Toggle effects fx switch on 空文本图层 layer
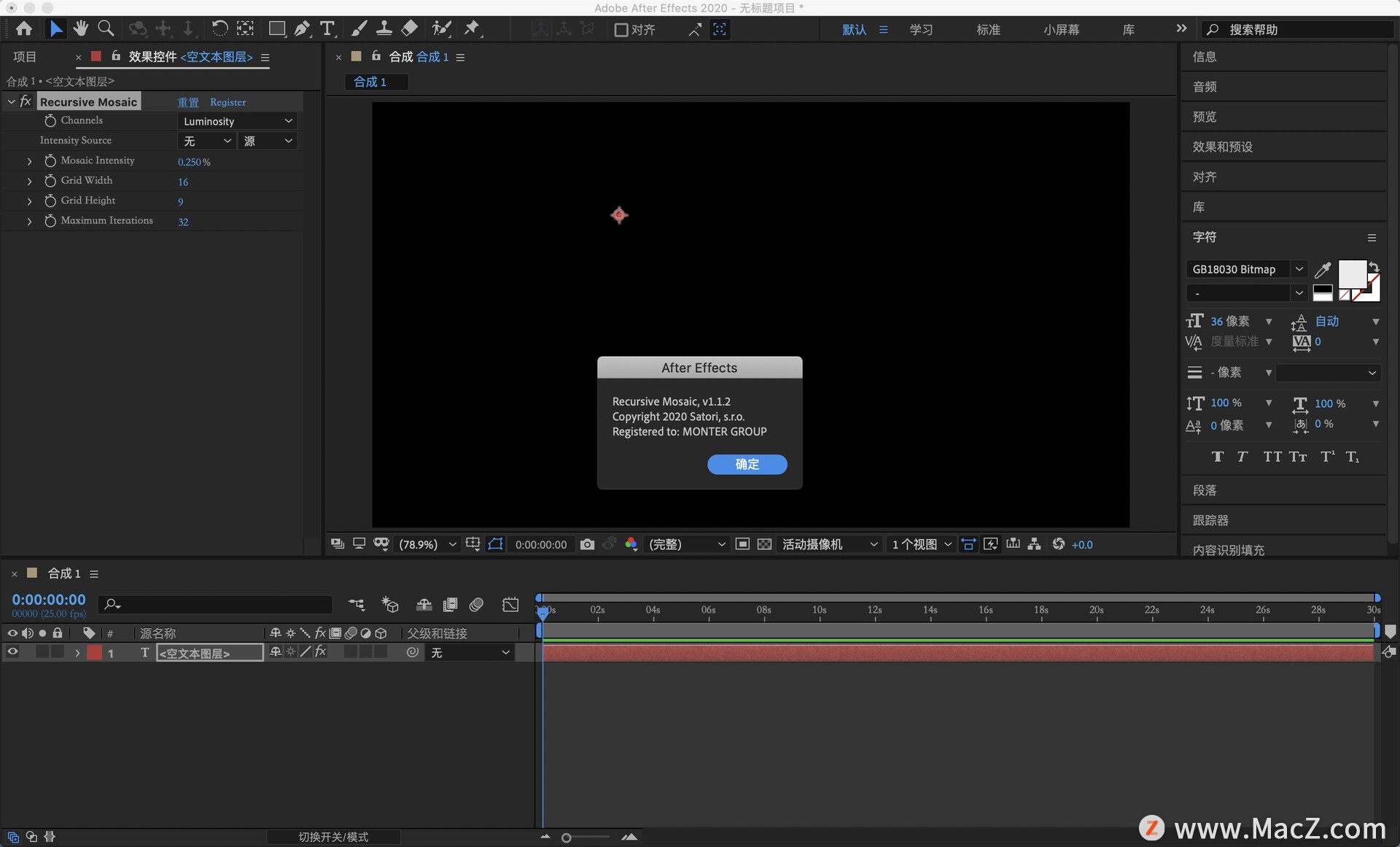1400x847 pixels. (321, 651)
